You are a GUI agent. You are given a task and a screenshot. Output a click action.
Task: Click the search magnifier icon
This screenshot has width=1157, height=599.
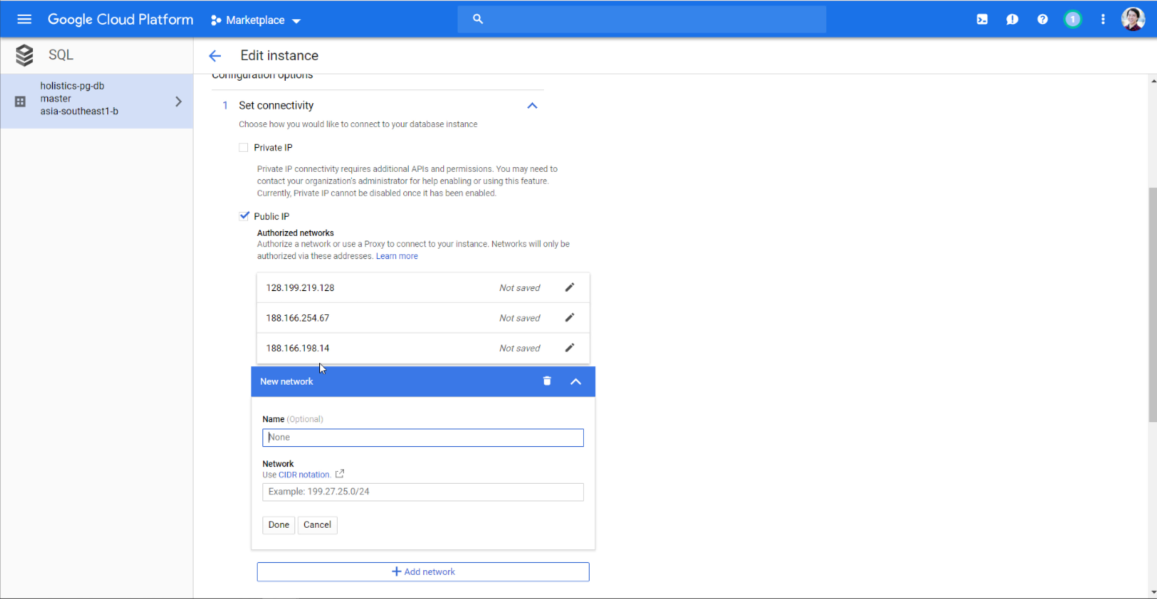coord(477,19)
